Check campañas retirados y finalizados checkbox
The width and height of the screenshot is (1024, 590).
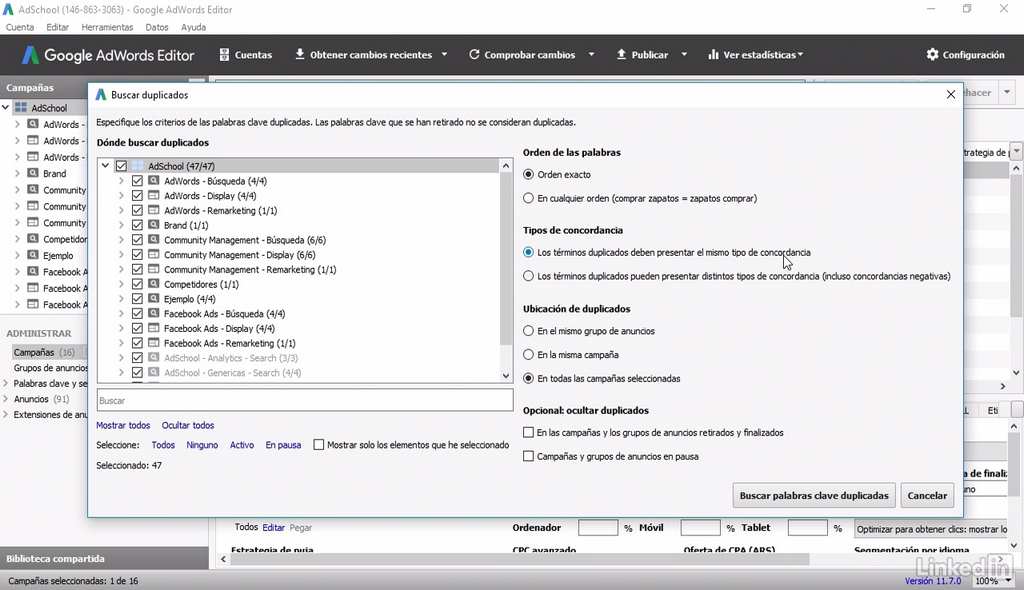(x=528, y=433)
